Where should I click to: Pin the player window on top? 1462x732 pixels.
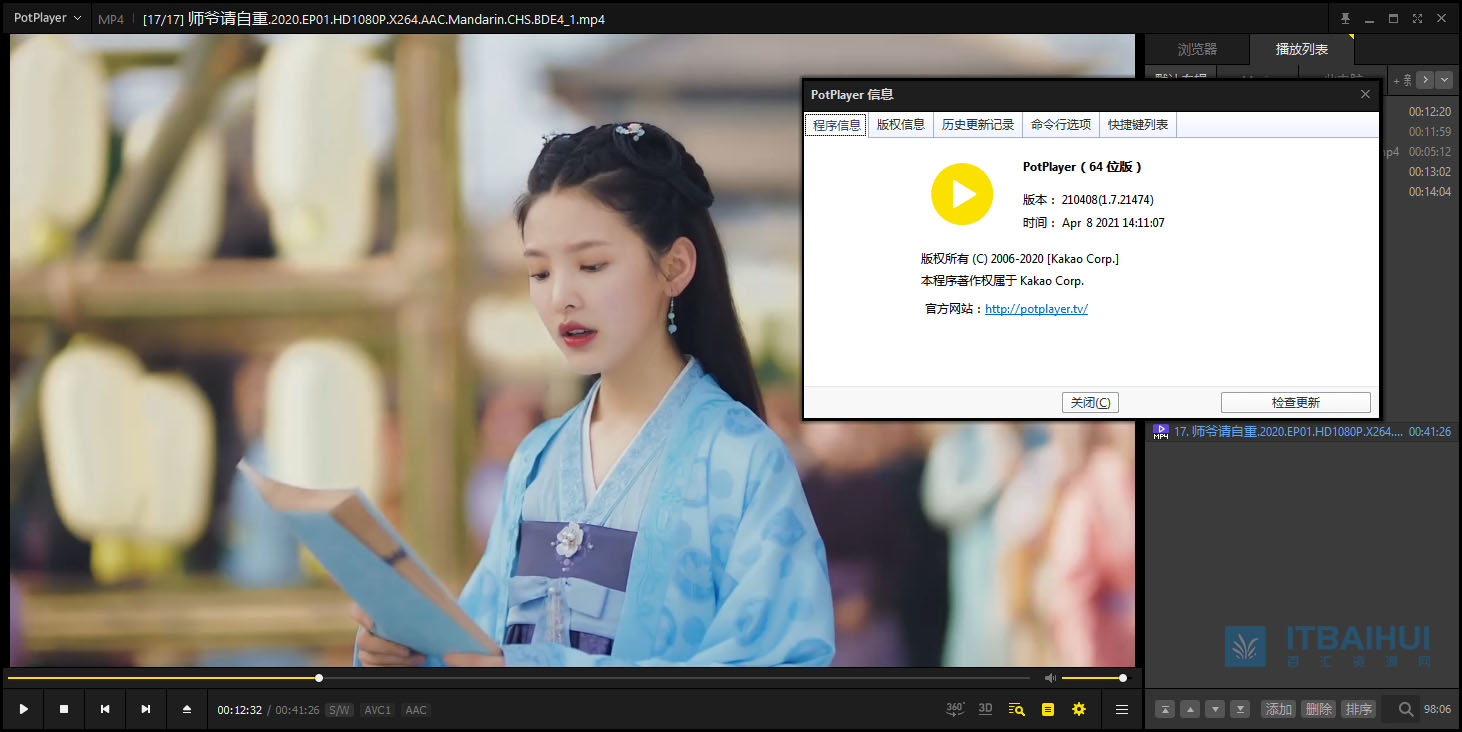(x=1345, y=18)
